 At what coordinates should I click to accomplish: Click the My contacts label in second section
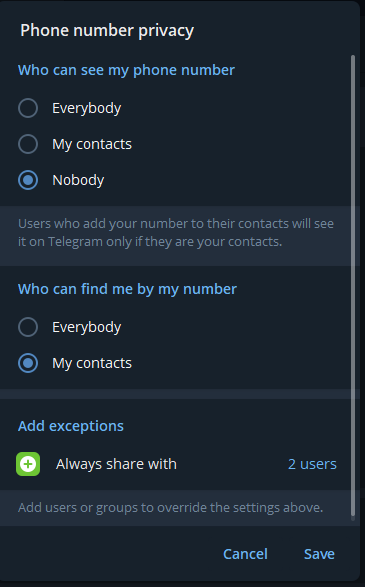point(92,364)
